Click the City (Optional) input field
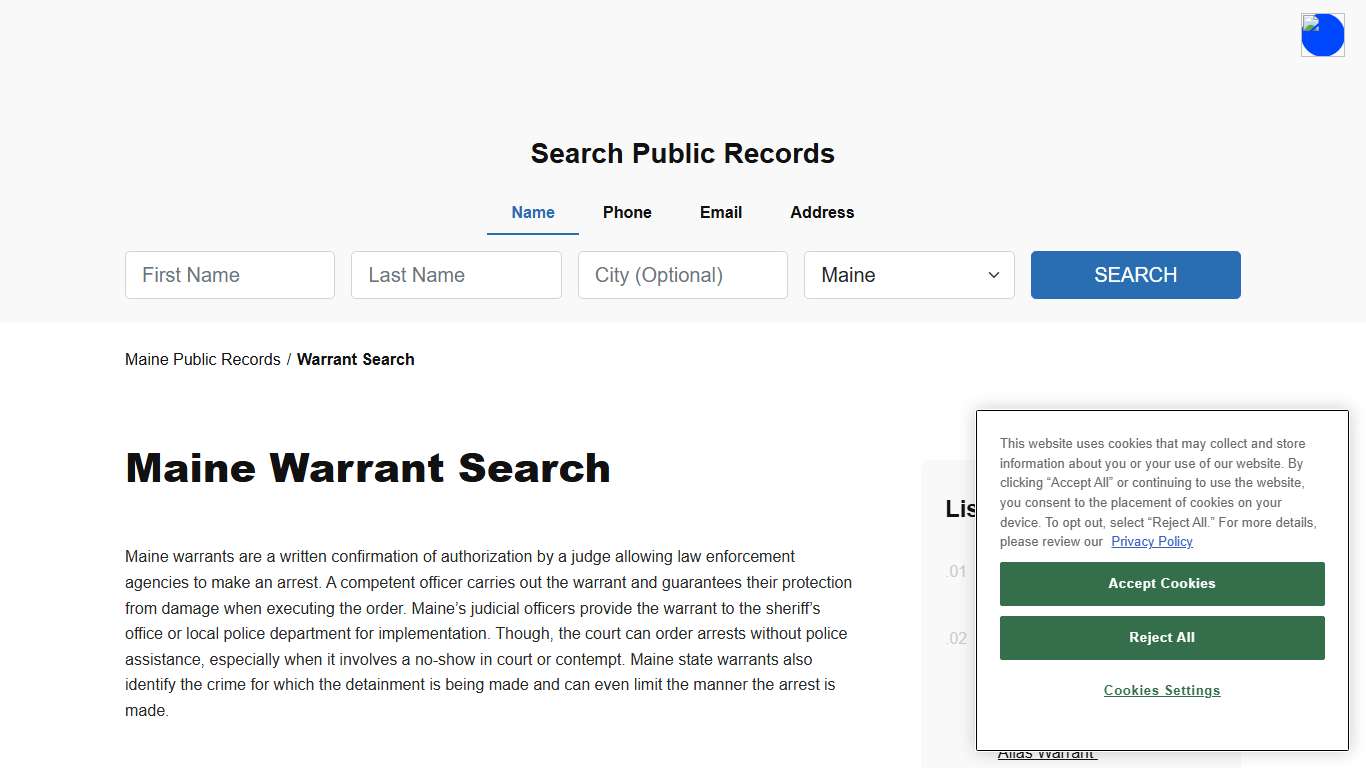The height and width of the screenshot is (768, 1366). [x=682, y=274]
